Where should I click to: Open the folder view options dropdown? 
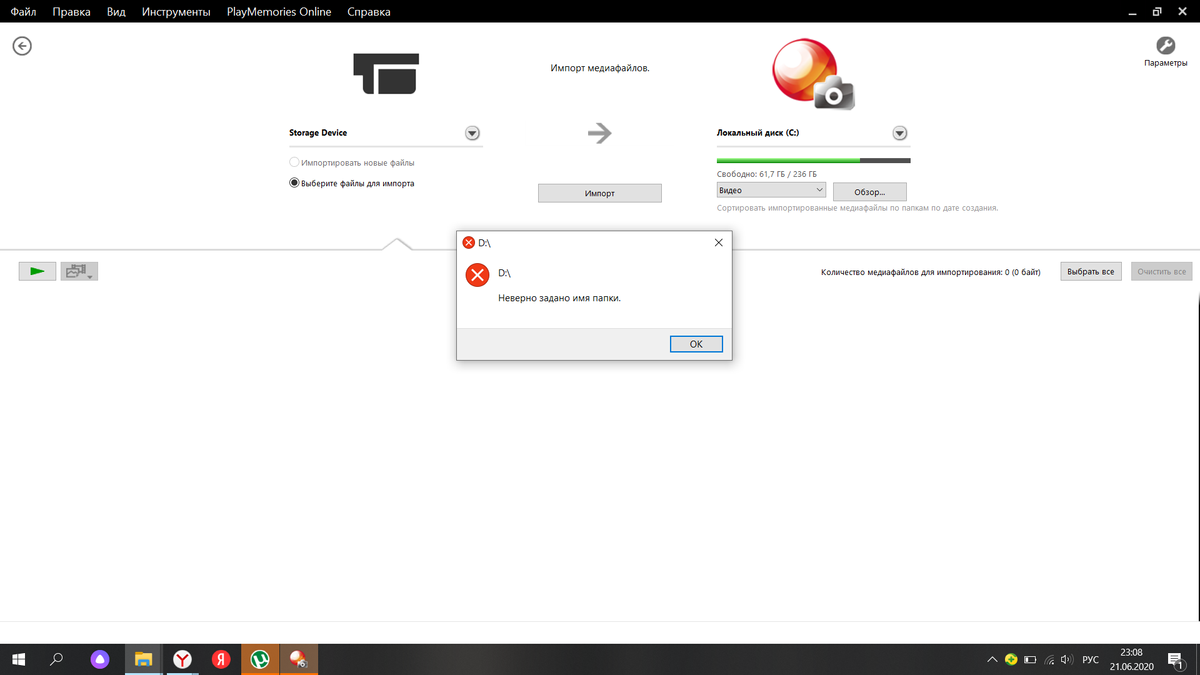pos(79,271)
